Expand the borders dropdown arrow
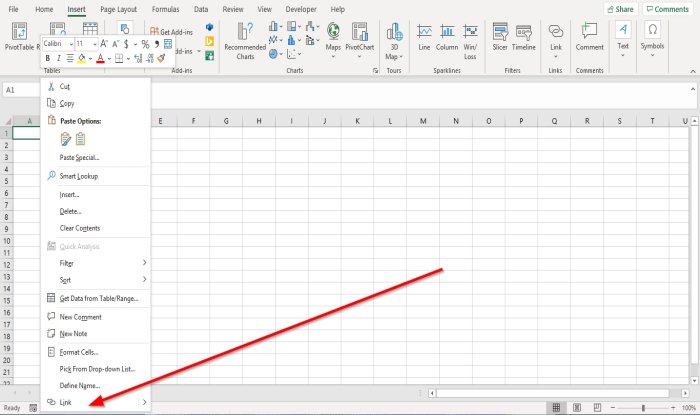Viewport: 700px width, 415px height. point(128,58)
